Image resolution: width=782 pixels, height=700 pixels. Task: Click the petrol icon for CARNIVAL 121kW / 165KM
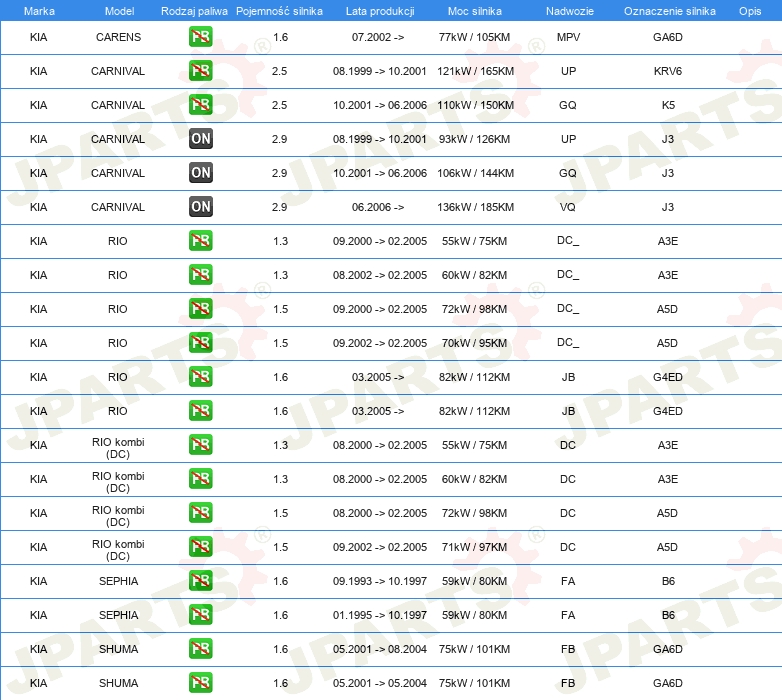click(200, 71)
